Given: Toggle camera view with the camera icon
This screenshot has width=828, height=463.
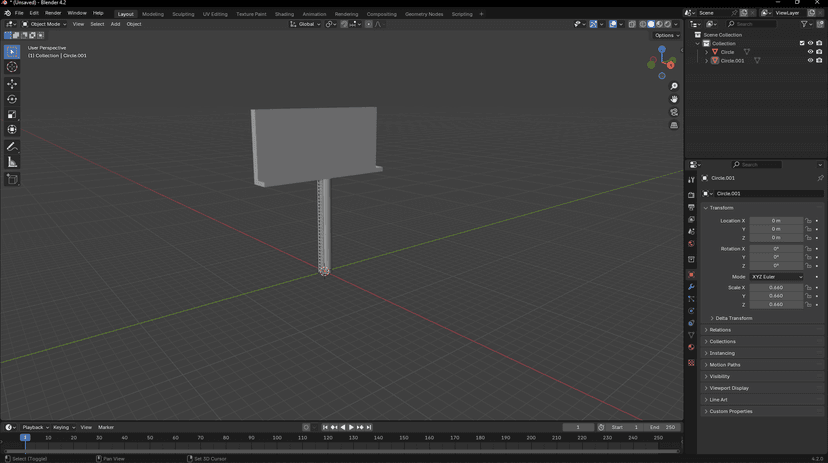Looking at the screenshot, I should 674,112.
